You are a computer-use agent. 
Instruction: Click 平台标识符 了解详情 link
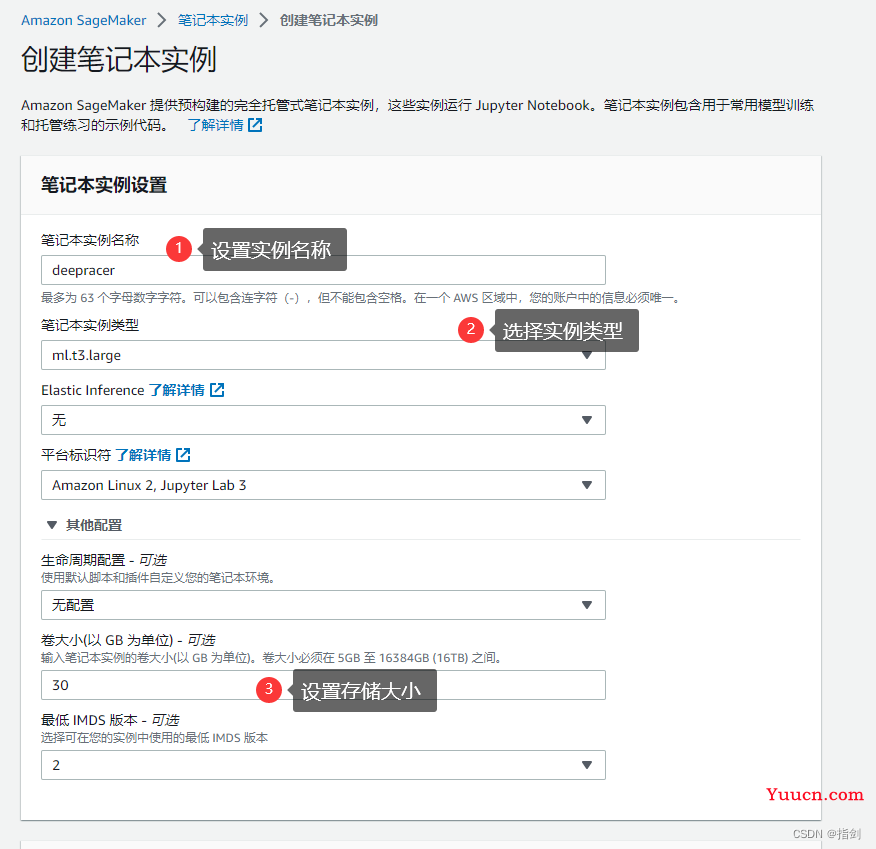tap(144, 455)
